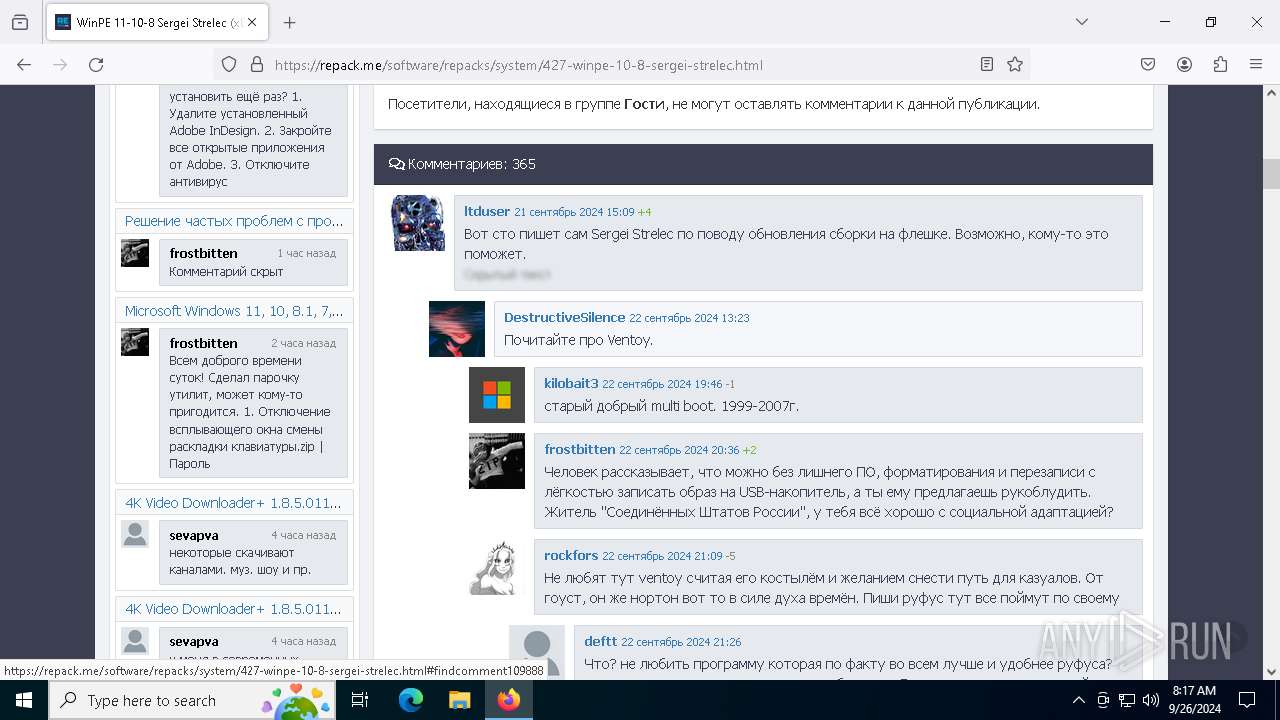Open the Windows Start menu

[24, 700]
